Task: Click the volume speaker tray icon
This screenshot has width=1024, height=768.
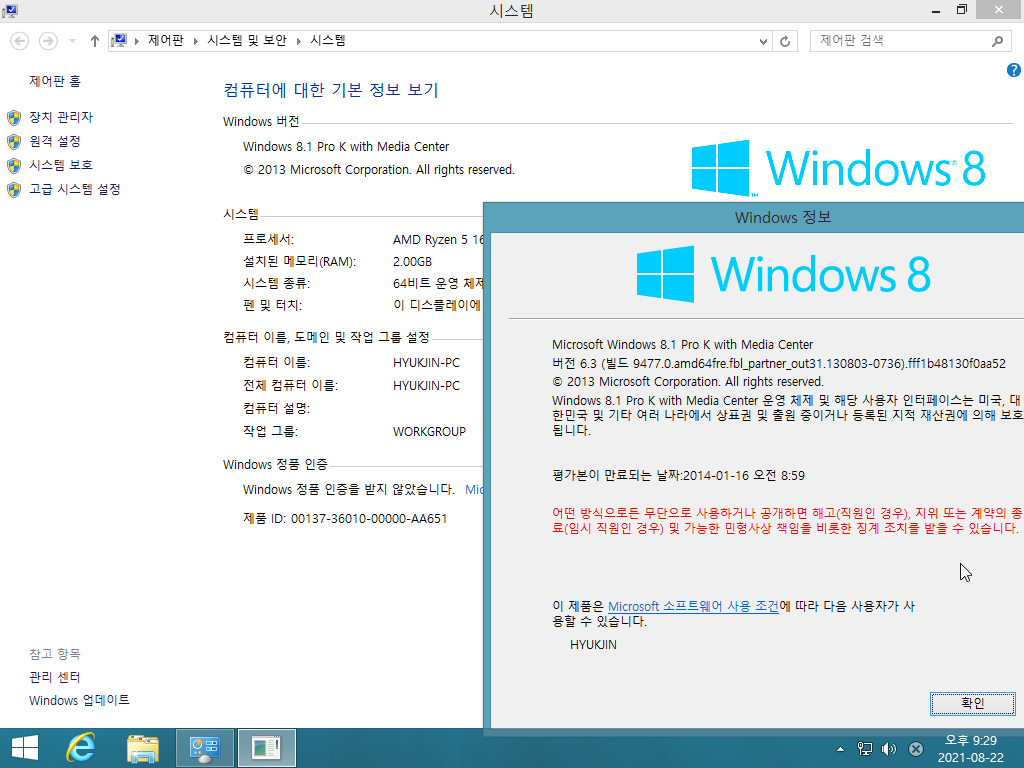Action: pyautogui.click(x=889, y=749)
